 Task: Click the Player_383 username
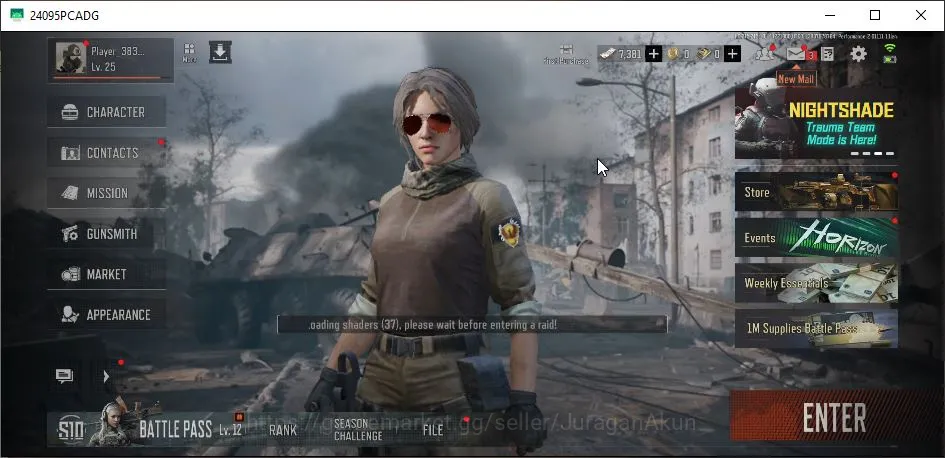(x=118, y=51)
